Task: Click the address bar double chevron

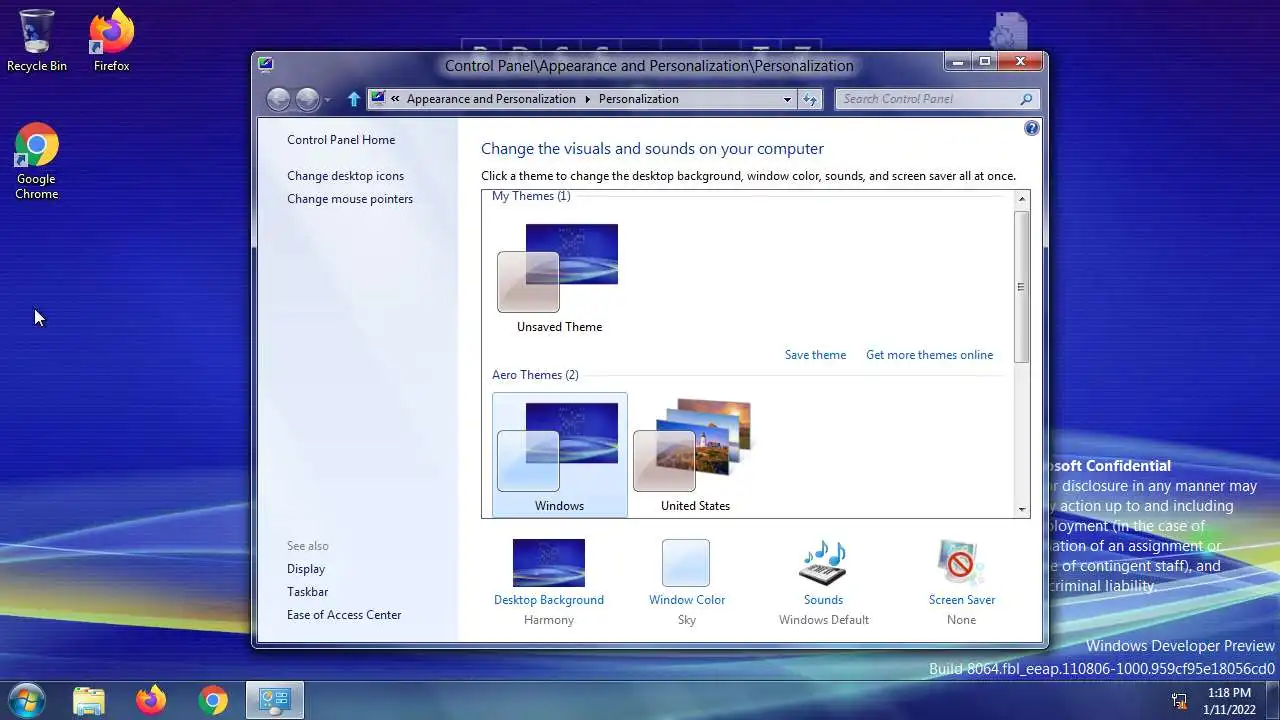Action: pos(396,99)
